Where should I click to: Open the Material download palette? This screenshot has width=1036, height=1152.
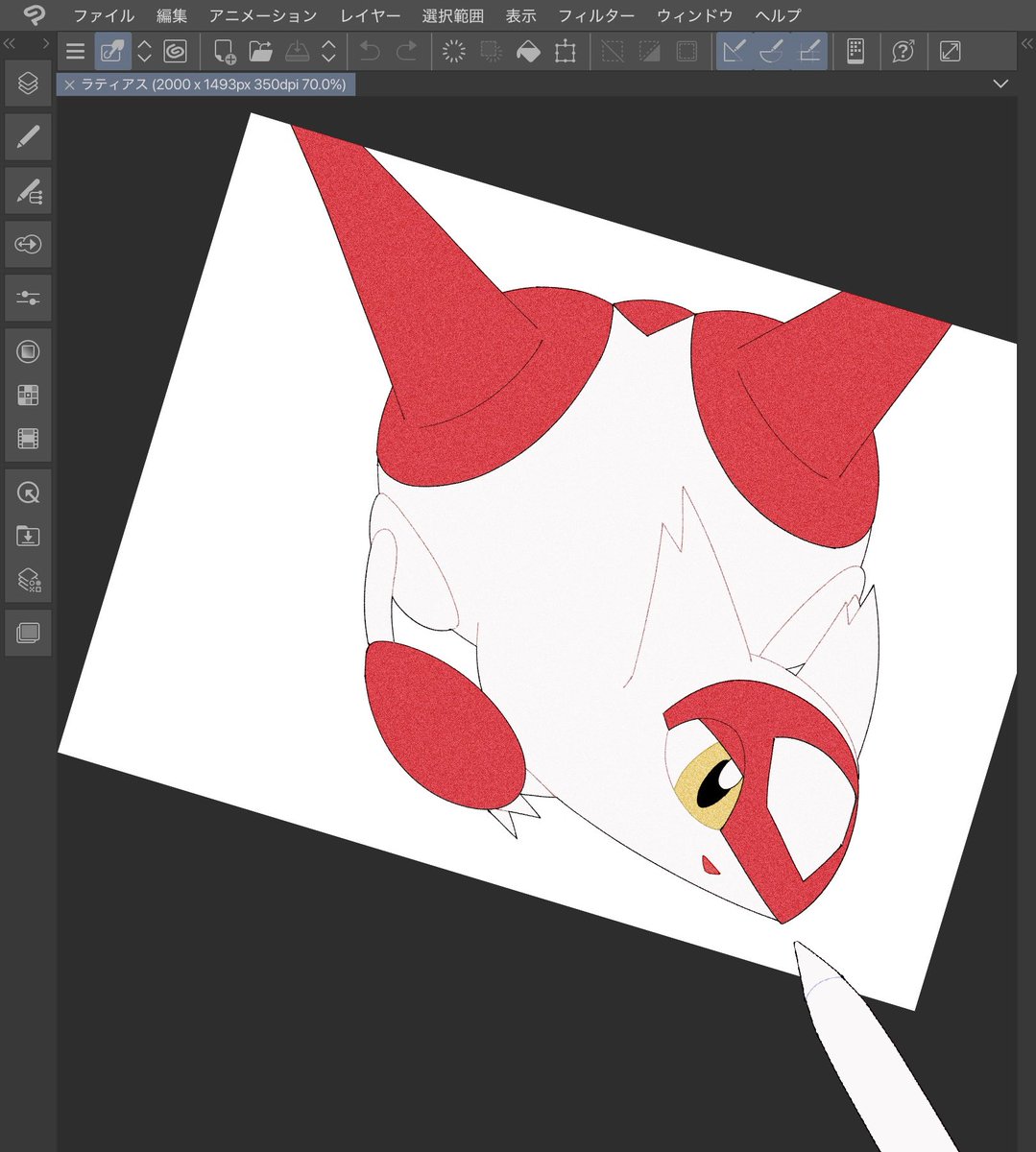(x=28, y=537)
